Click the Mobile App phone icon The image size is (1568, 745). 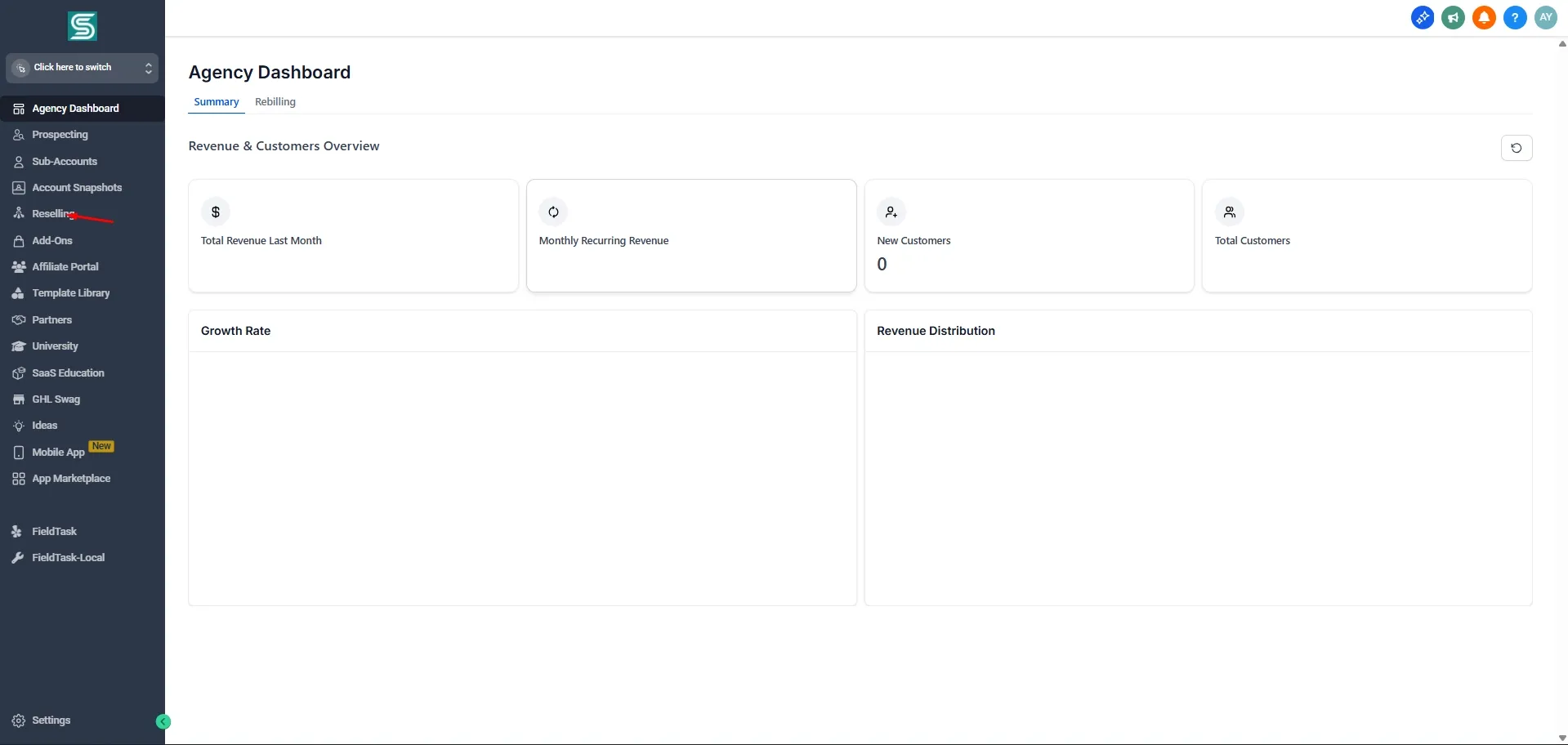[19, 453]
